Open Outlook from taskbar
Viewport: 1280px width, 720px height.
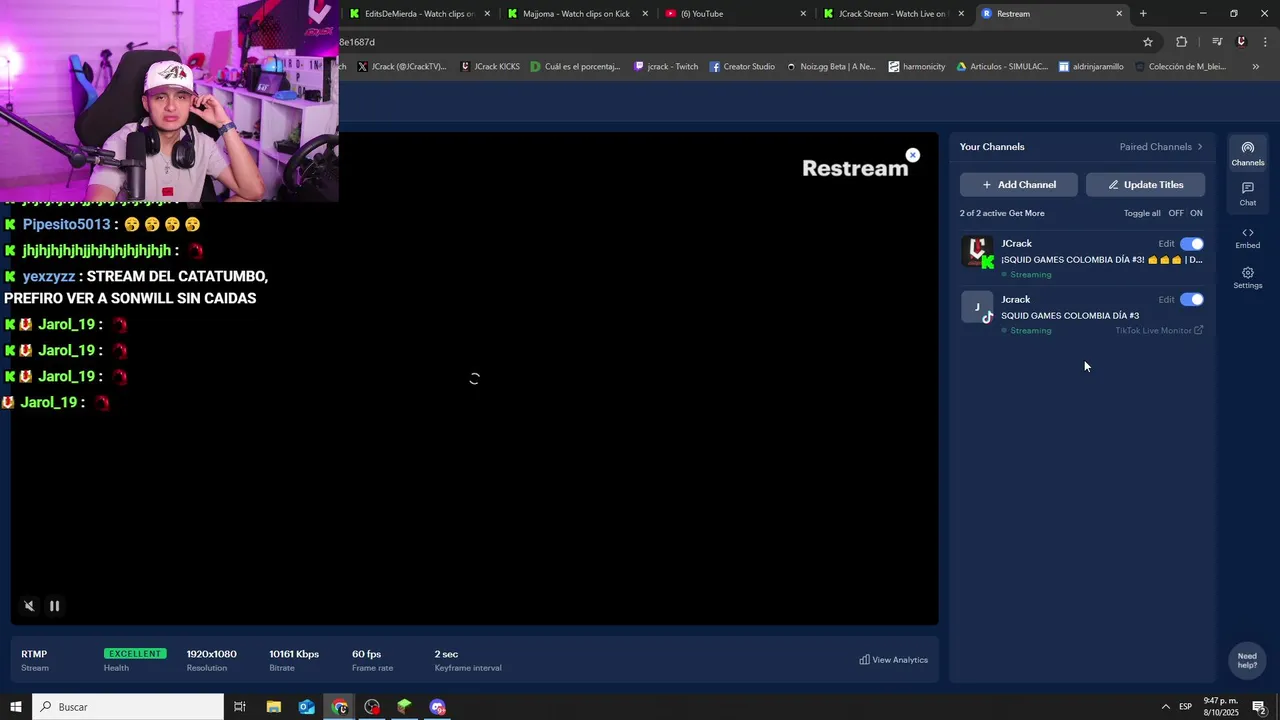pos(306,707)
